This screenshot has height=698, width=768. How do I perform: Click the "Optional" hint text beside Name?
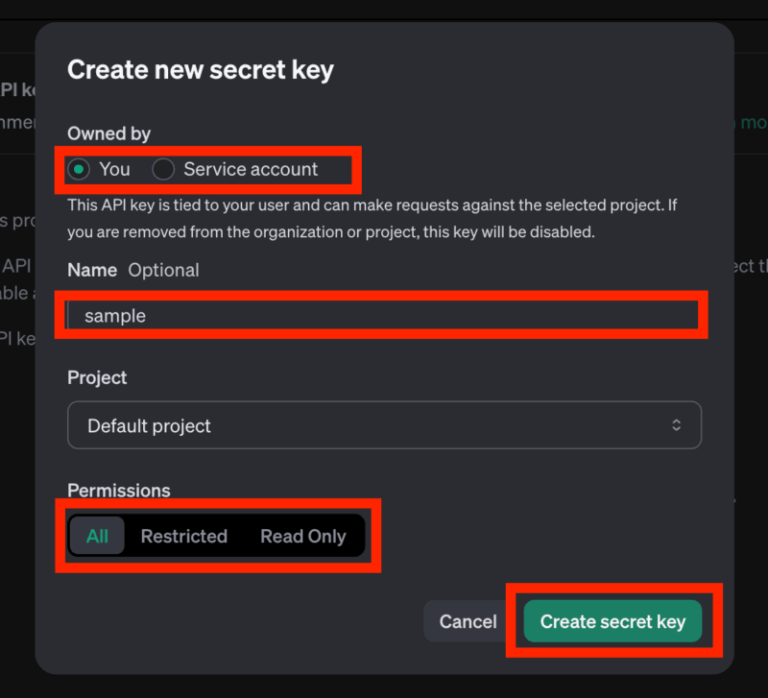point(163,270)
